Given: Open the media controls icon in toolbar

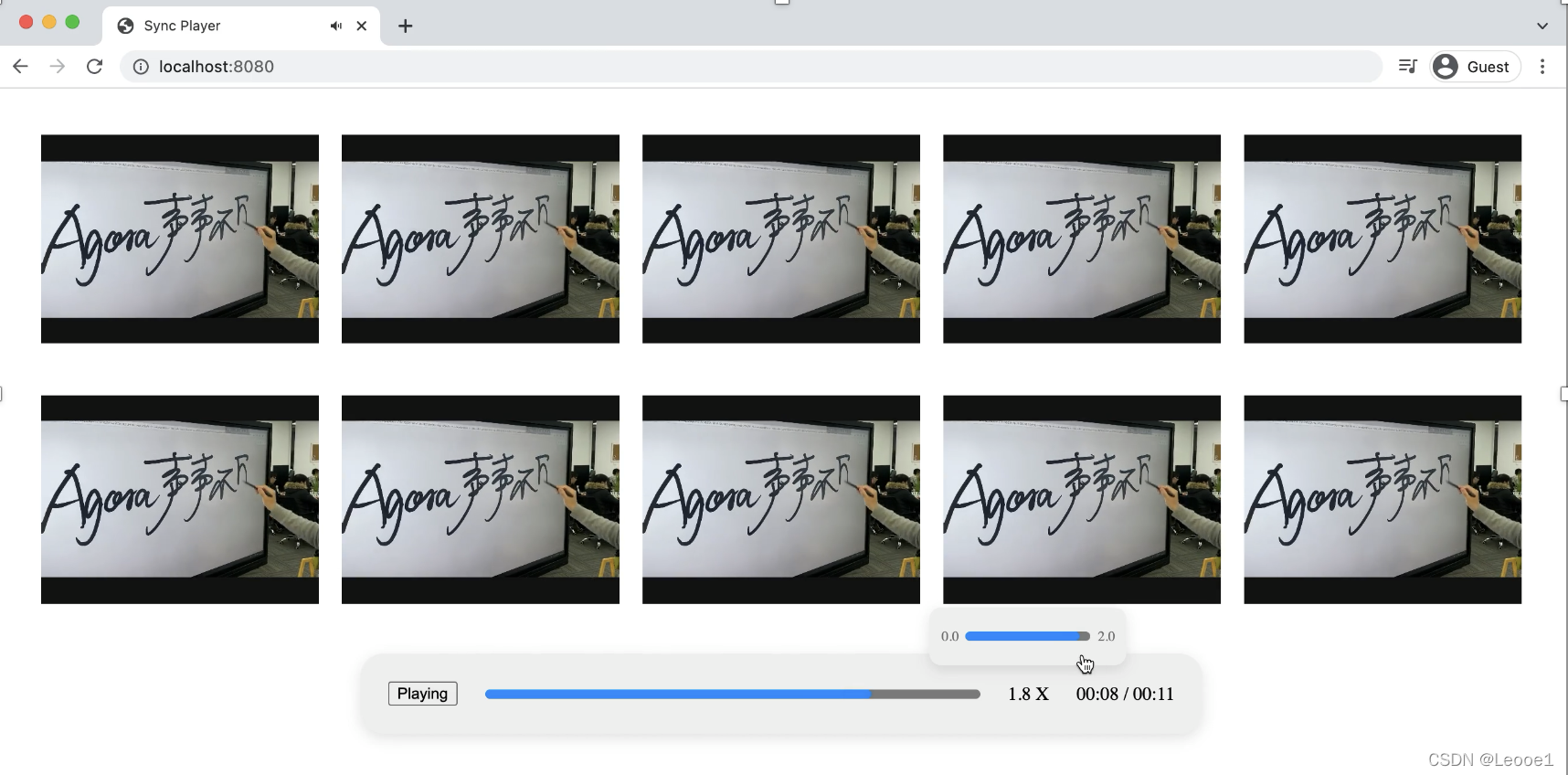Looking at the screenshot, I should coord(1407,66).
